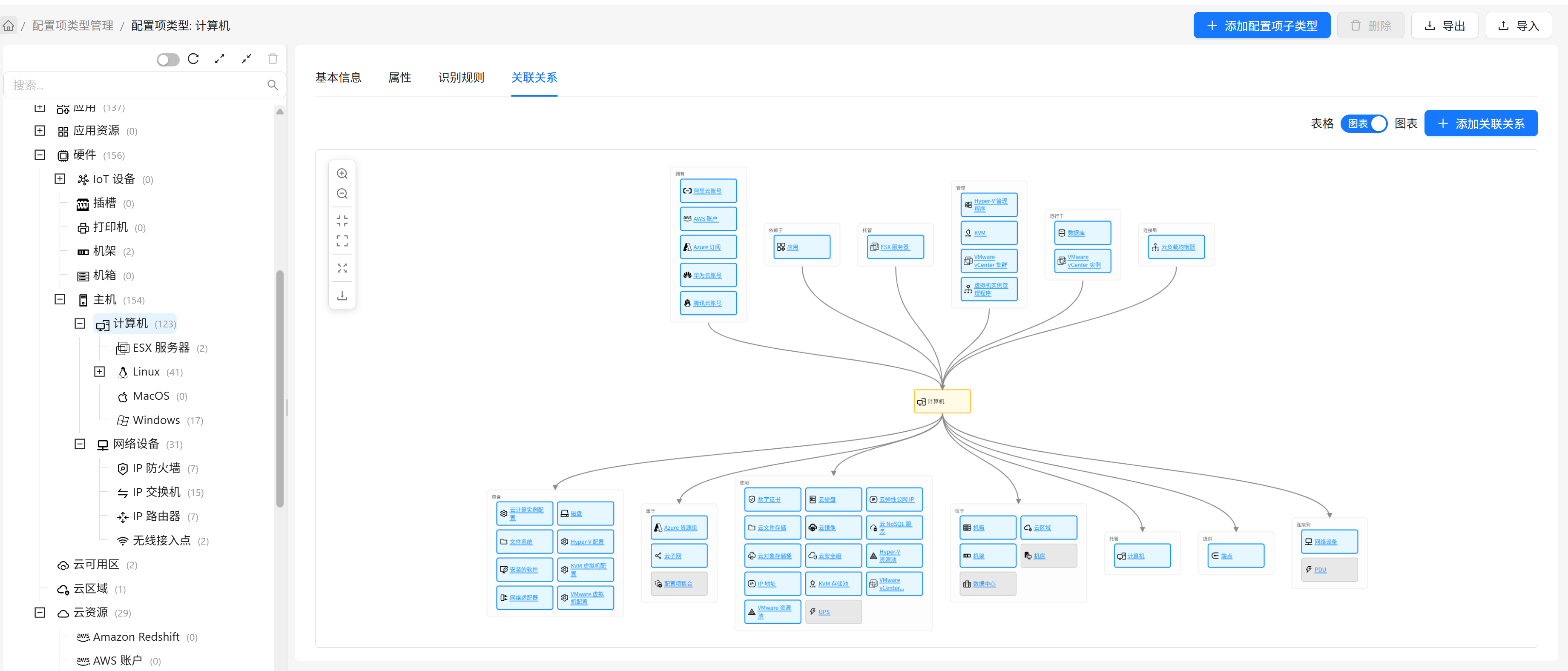Click the MacOS apple icon in tree
Image resolution: width=1568 pixels, height=671 pixels.
click(x=122, y=397)
